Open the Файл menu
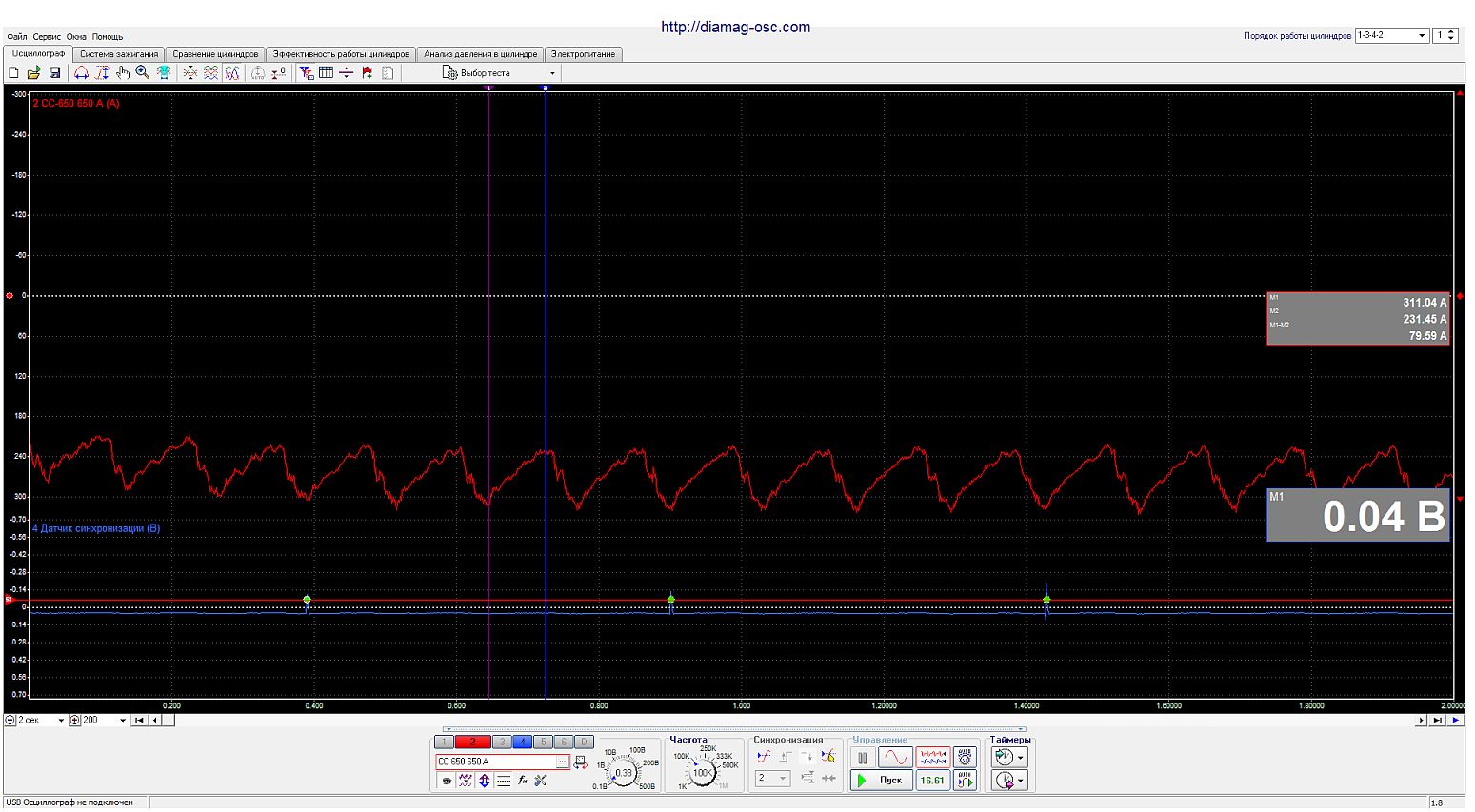The width and height of the screenshot is (1475, 812). (x=16, y=37)
